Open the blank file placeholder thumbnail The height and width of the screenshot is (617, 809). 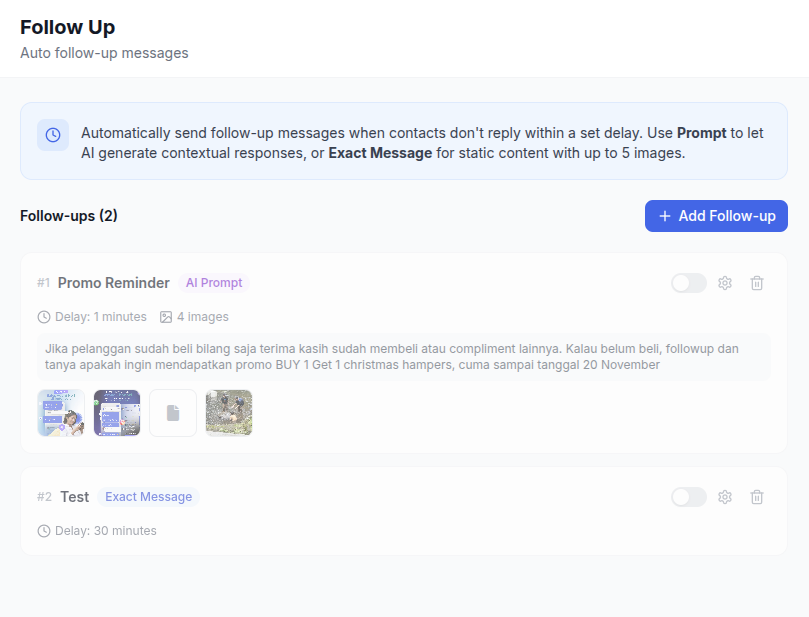(173, 413)
